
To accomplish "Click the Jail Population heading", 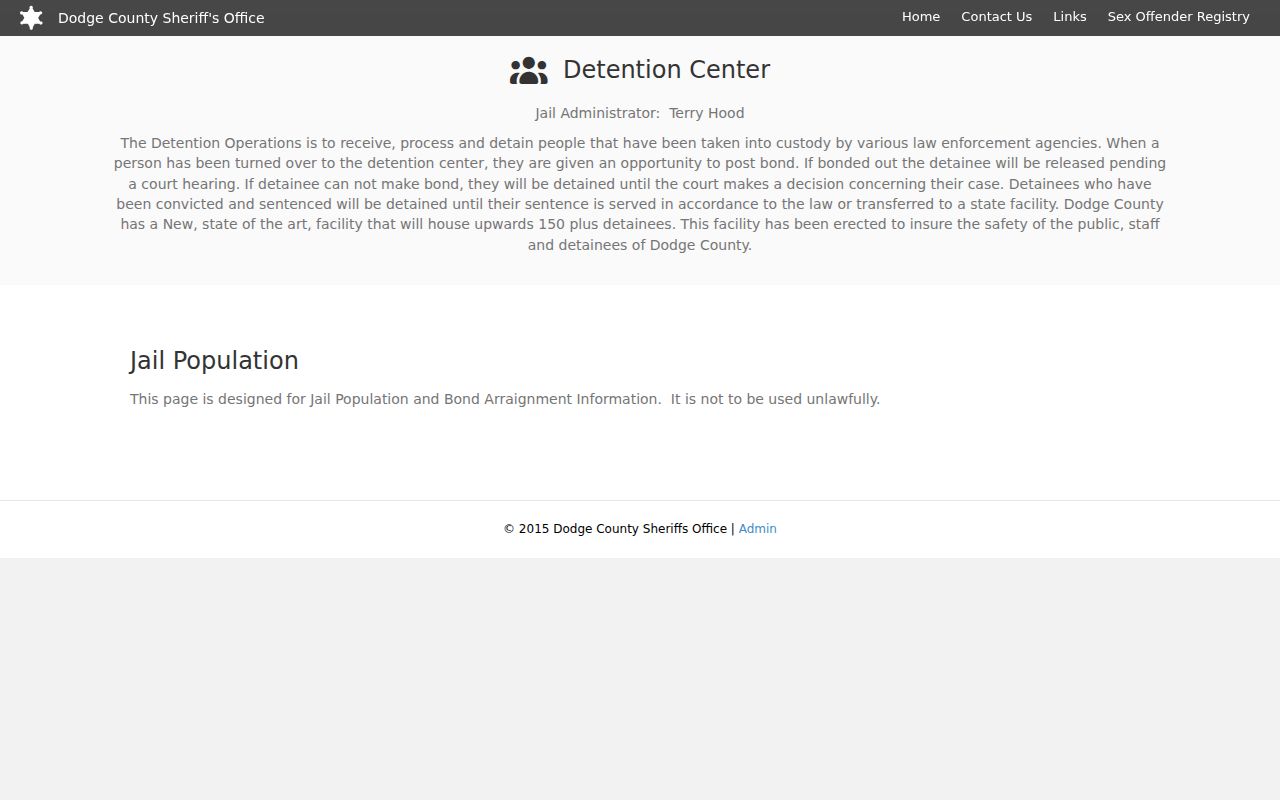I will [214, 361].
